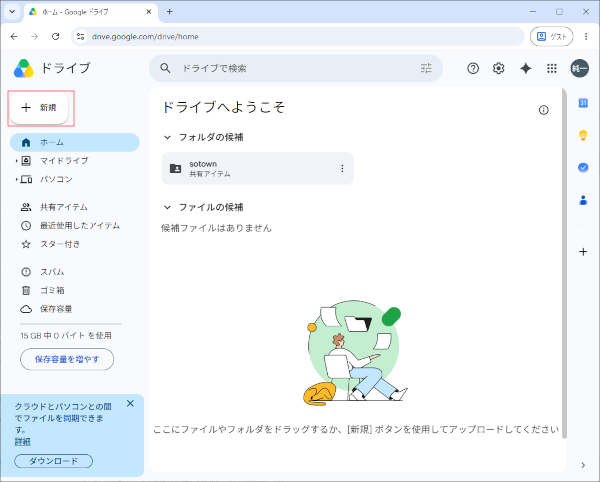Open a new browser tab
The image size is (600, 482).
tap(170, 12)
